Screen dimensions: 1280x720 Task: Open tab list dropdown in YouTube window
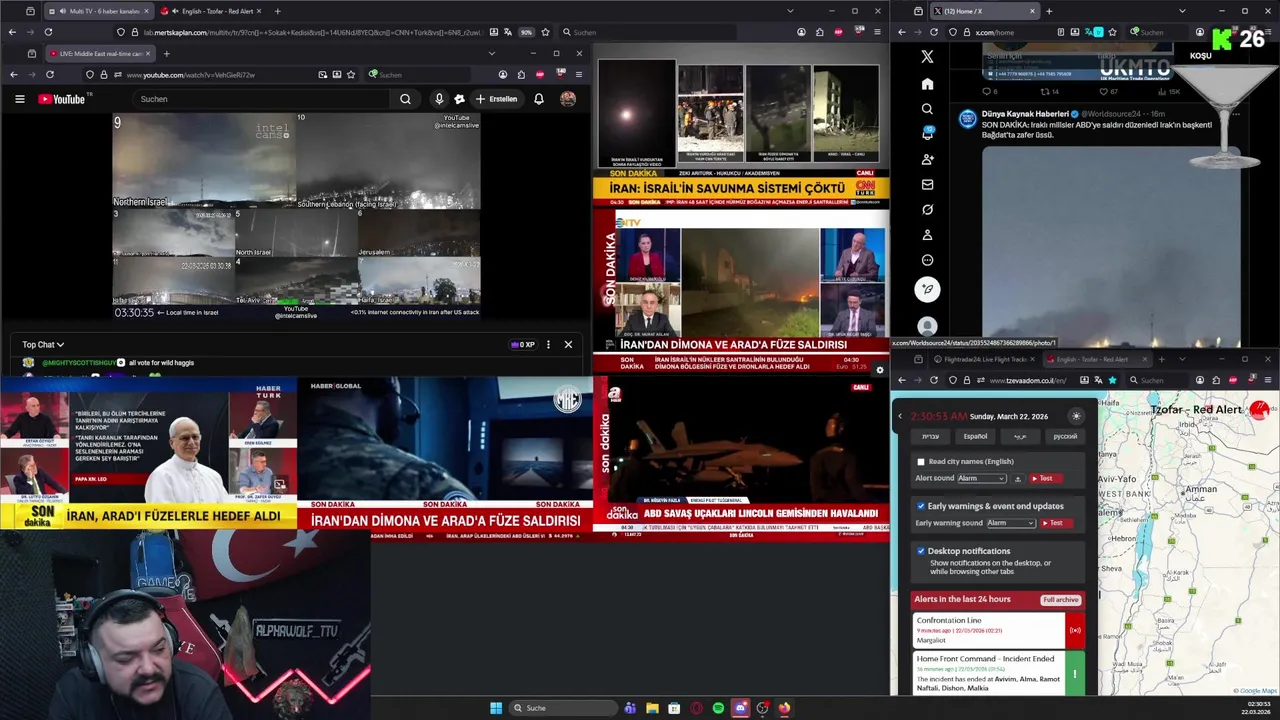(x=491, y=53)
